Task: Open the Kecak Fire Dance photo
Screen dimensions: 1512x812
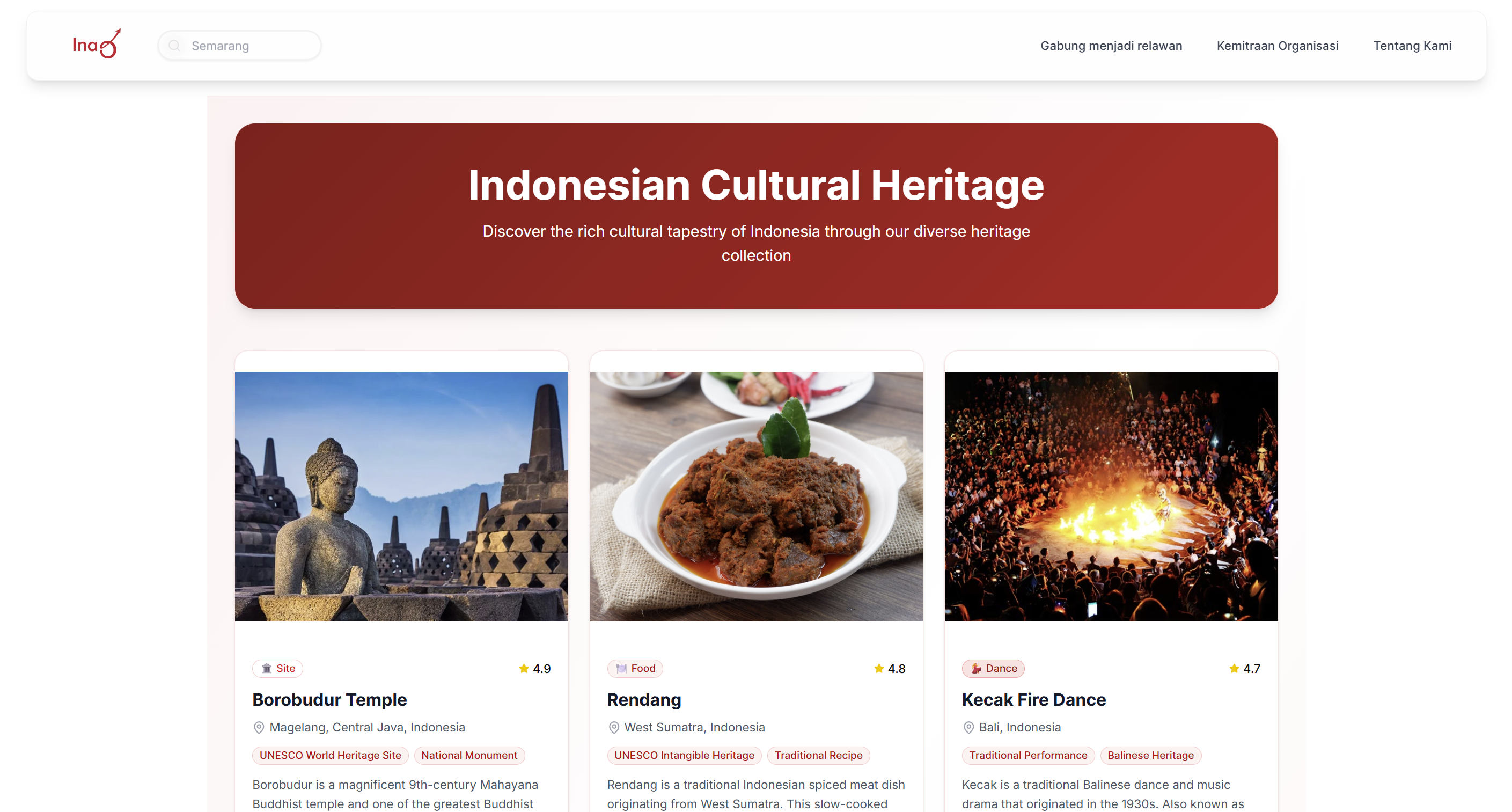Action: tap(1111, 496)
